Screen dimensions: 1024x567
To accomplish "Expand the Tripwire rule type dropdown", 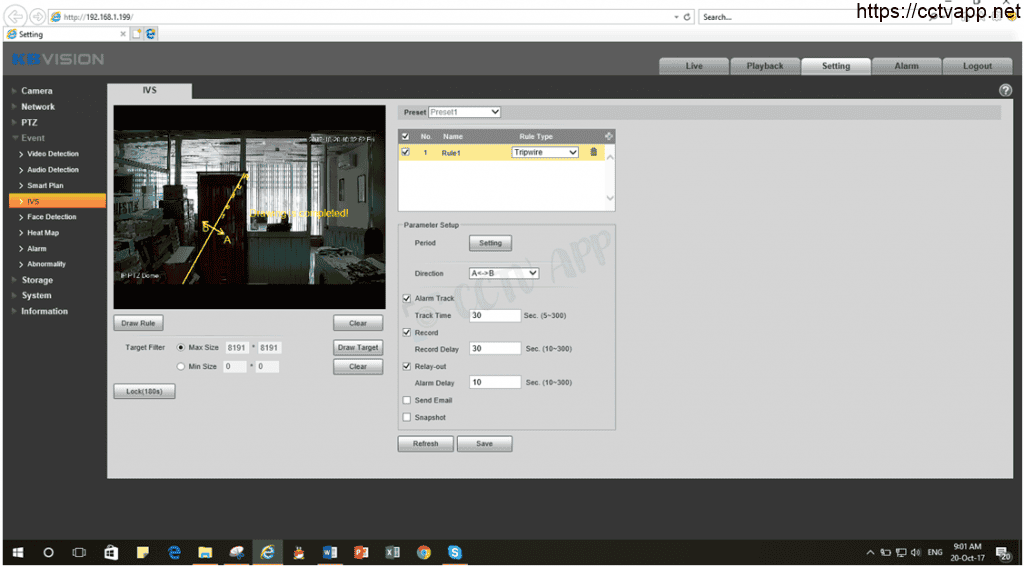I will click(x=545, y=152).
